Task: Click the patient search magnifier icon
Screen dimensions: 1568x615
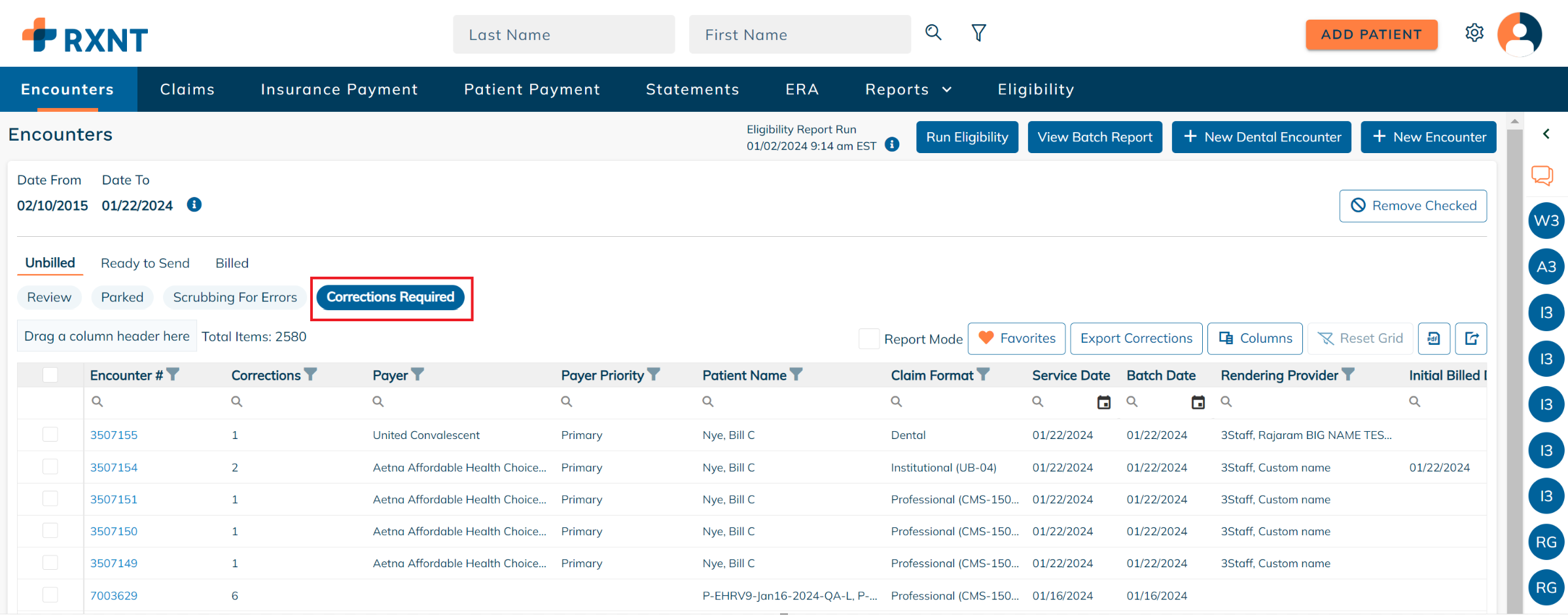Action: point(933,33)
